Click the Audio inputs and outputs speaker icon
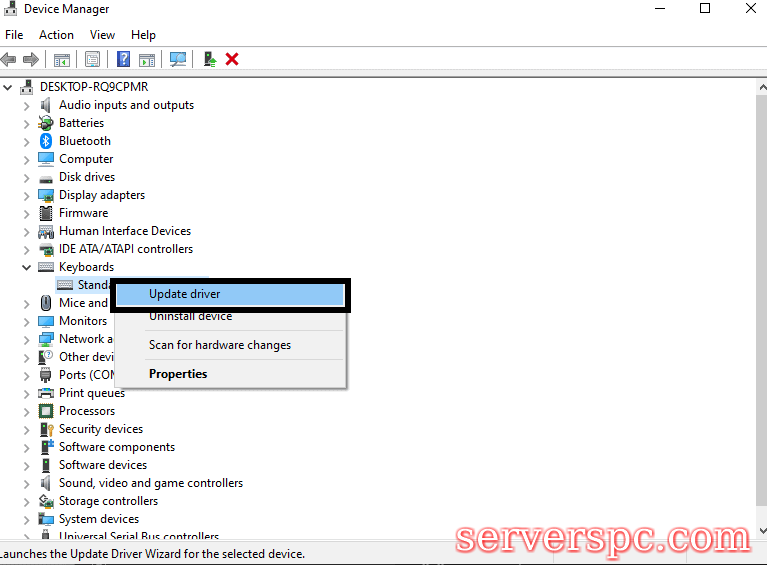 click(x=45, y=105)
